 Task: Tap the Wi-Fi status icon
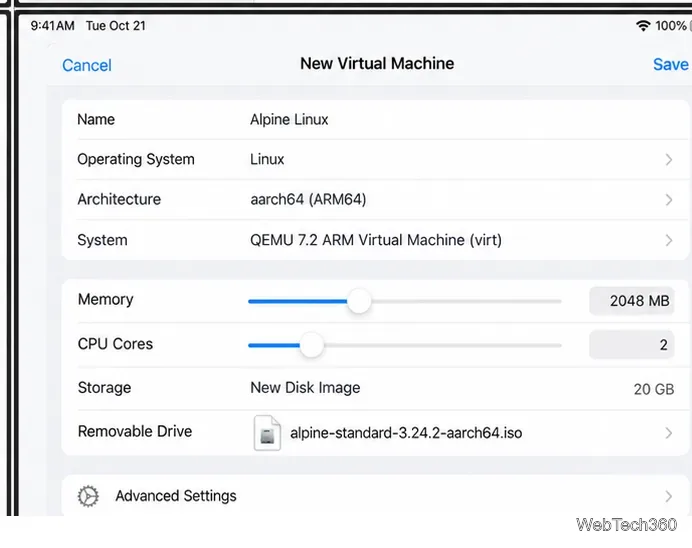(643, 26)
